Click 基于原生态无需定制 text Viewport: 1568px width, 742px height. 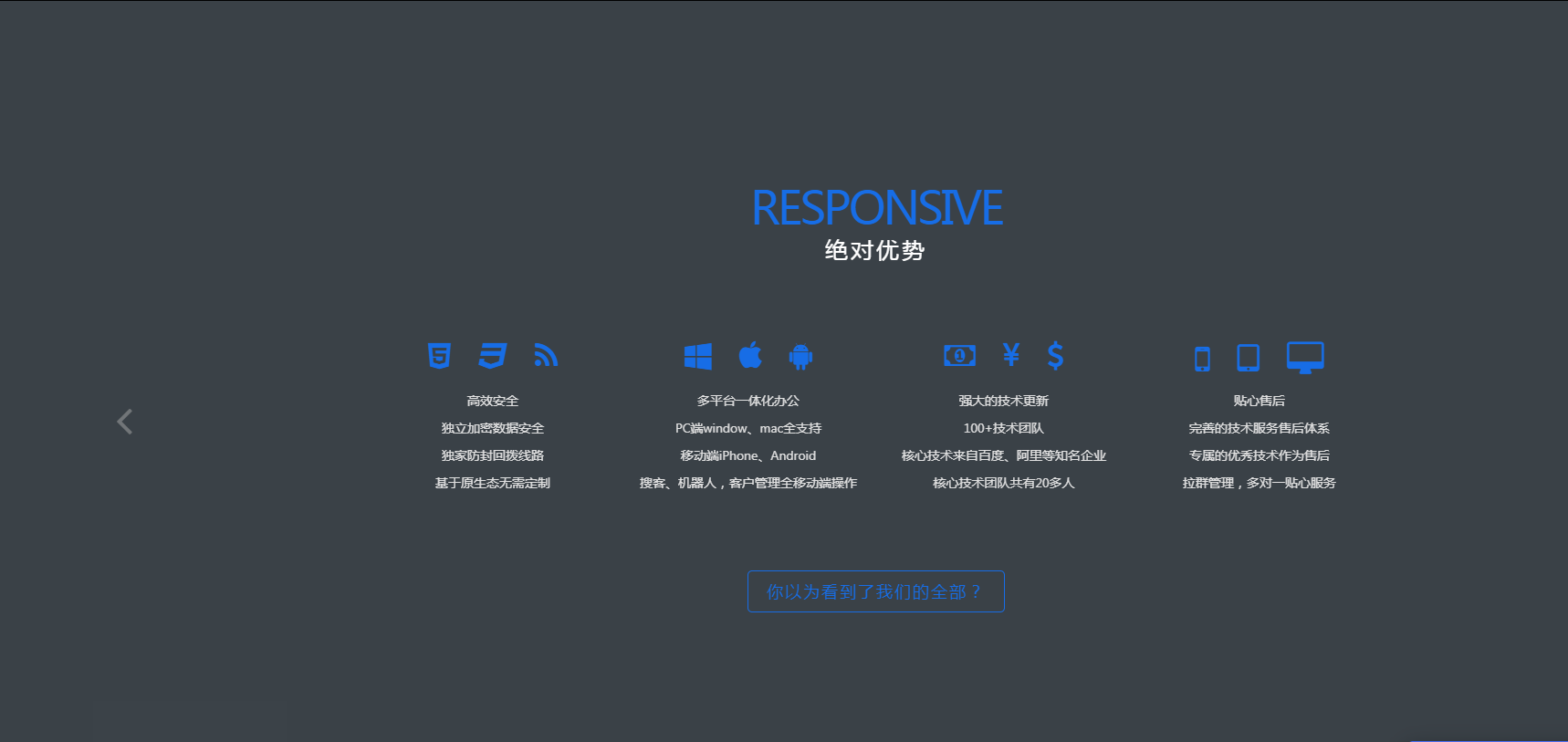click(x=493, y=483)
